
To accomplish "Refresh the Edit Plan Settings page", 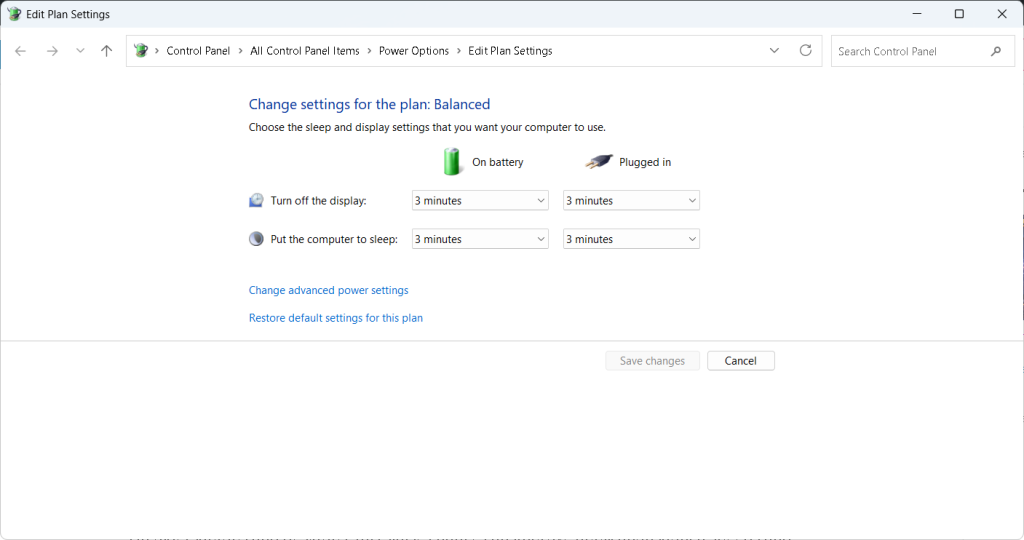I will 806,50.
